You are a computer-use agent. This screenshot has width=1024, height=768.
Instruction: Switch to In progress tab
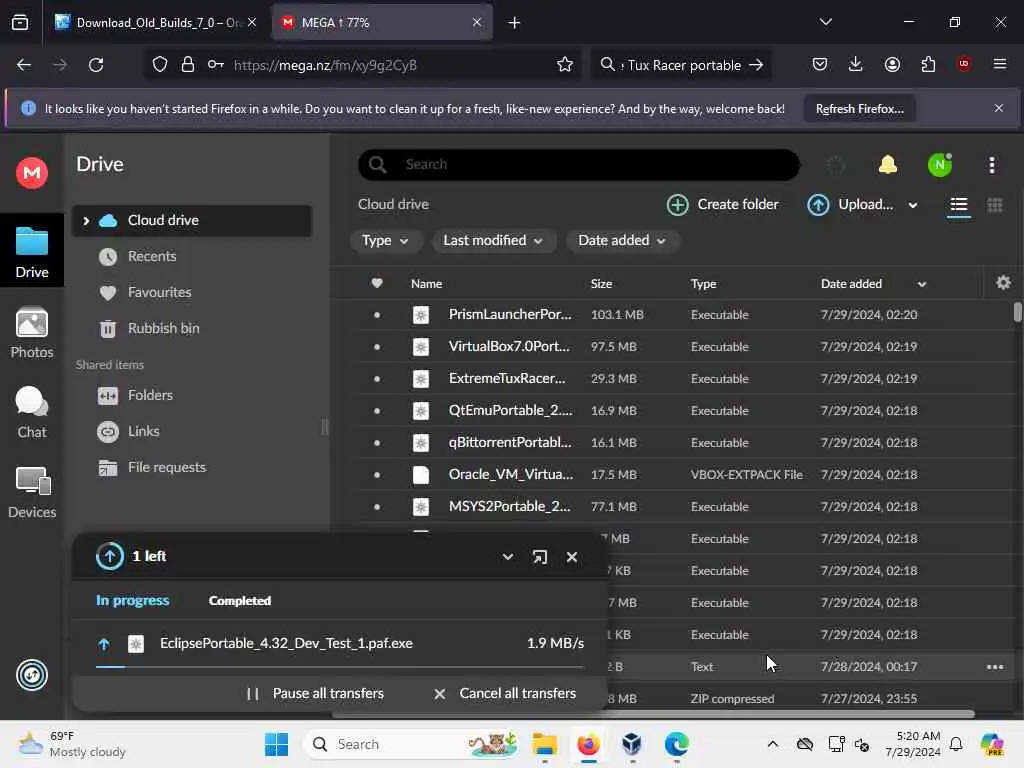pyautogui.click(x=132, y=600)
